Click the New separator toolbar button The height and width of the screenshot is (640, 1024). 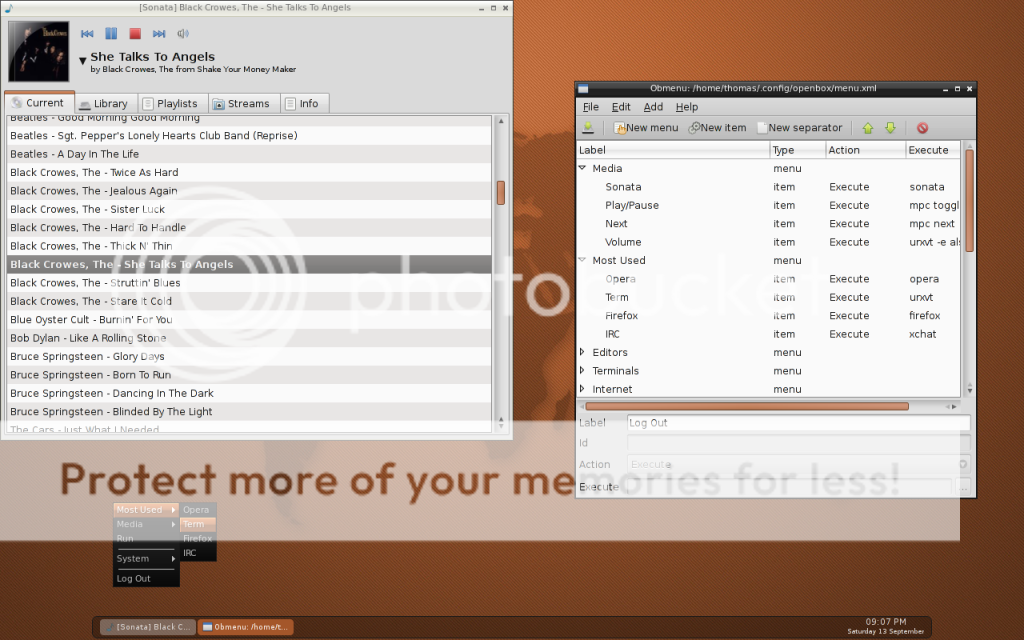[x=799, y=128]
